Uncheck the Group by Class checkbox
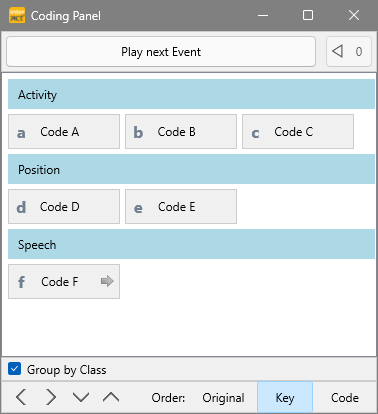378x414 pixels. [x=14, y=369]
